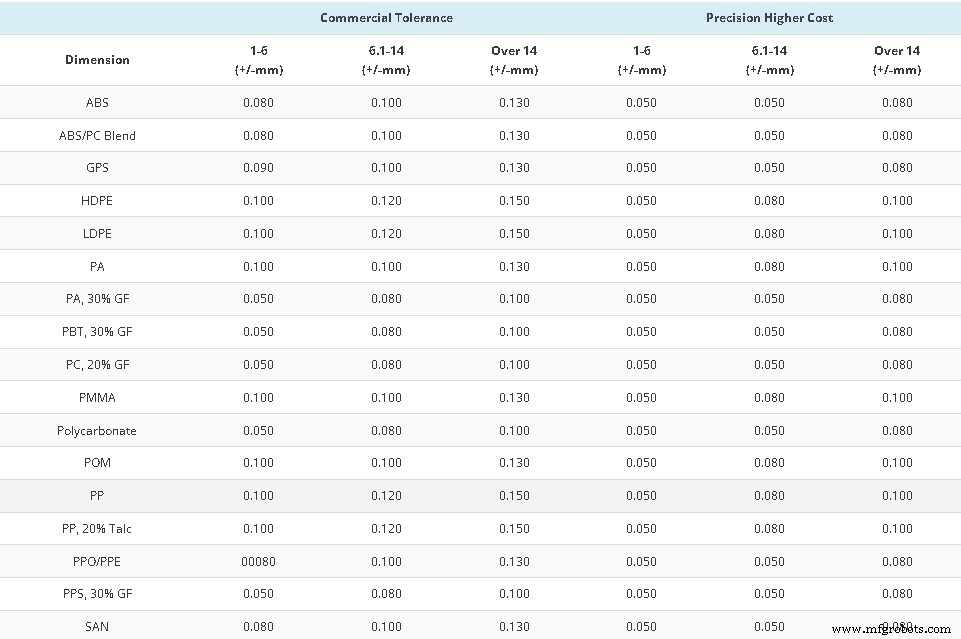Select the SAN row label
Image resolution: width=961 pixels, height=639 pixels.
click(97, 626)
